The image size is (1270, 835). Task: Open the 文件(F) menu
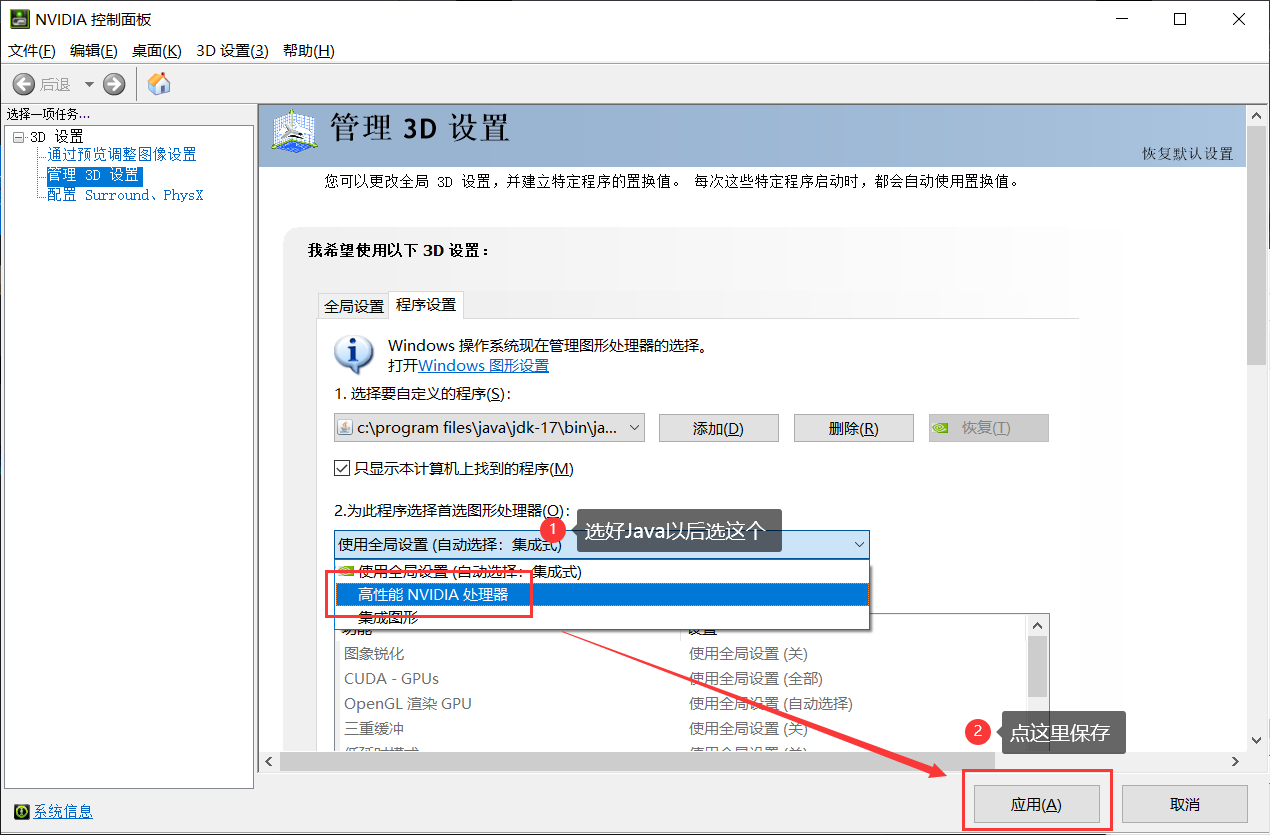click(32, 51)
